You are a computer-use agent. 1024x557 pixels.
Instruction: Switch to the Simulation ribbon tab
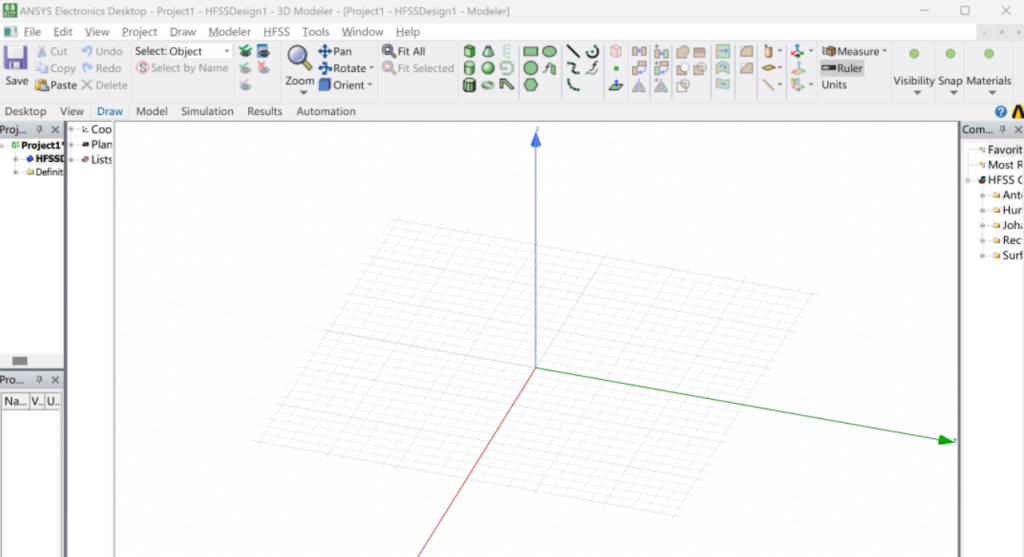pyautogui.click(x=207, y=112)
